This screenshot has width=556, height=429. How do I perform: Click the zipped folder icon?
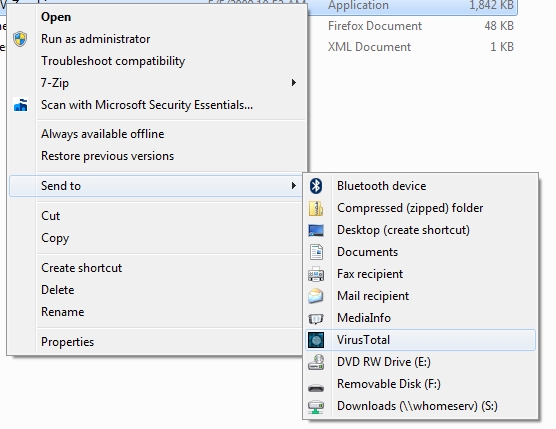click(316, 208)
